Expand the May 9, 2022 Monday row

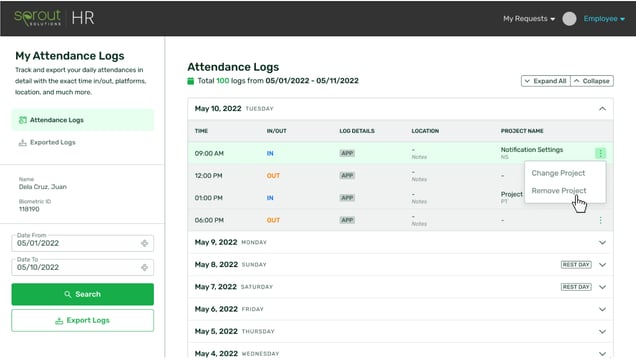(x=400, y=243)
